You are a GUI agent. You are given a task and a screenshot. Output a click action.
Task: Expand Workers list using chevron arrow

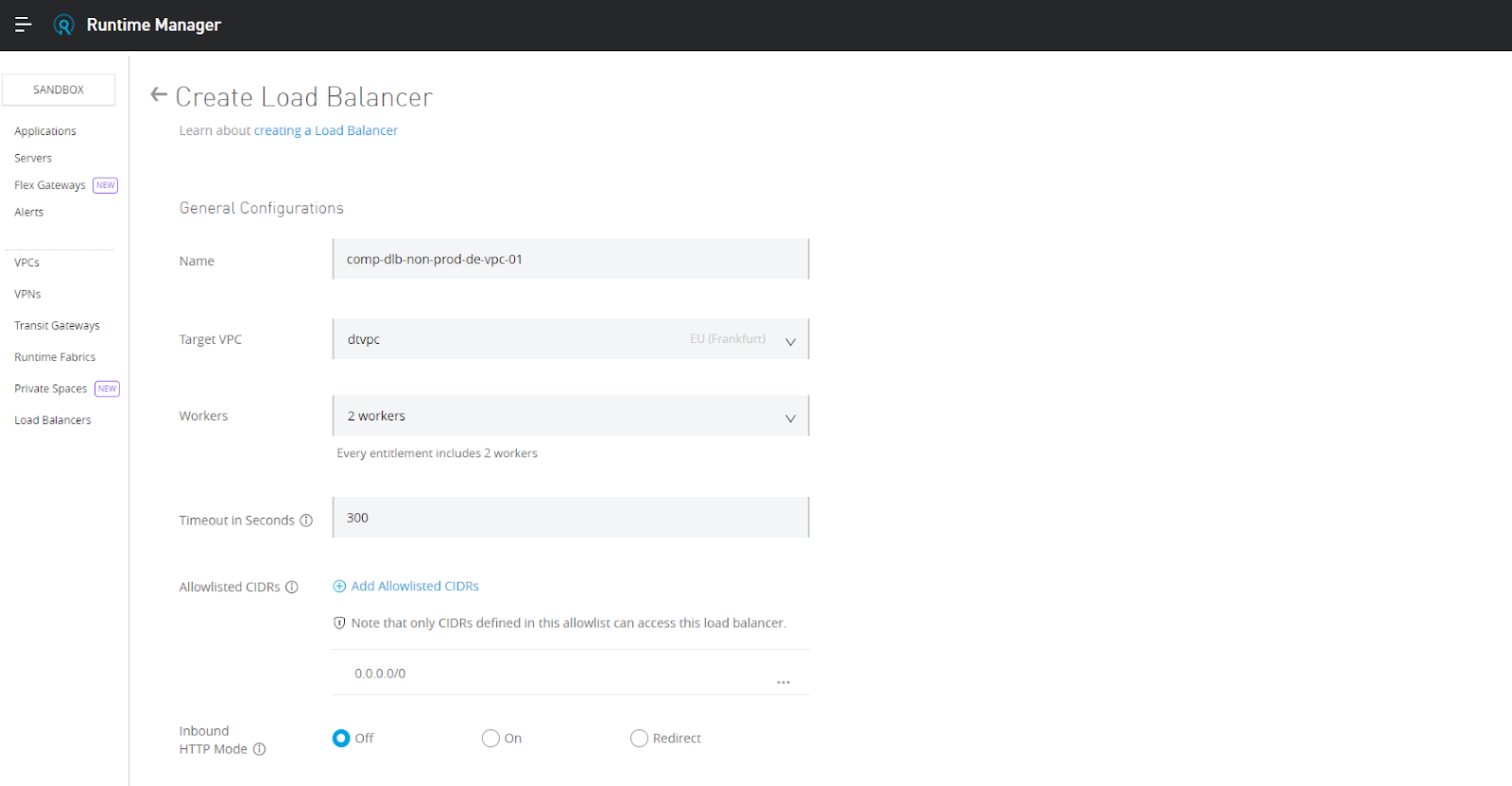[x=790, y=418]
